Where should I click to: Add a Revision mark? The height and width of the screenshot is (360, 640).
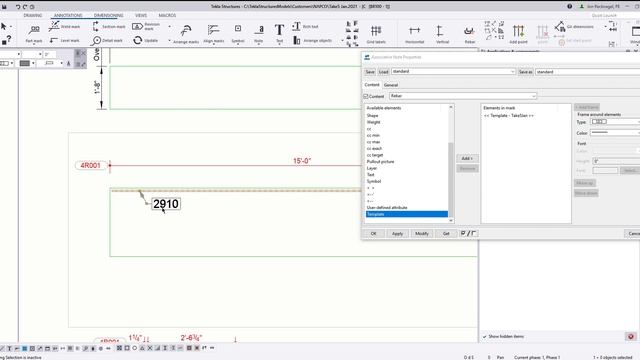tap(146, 27)
